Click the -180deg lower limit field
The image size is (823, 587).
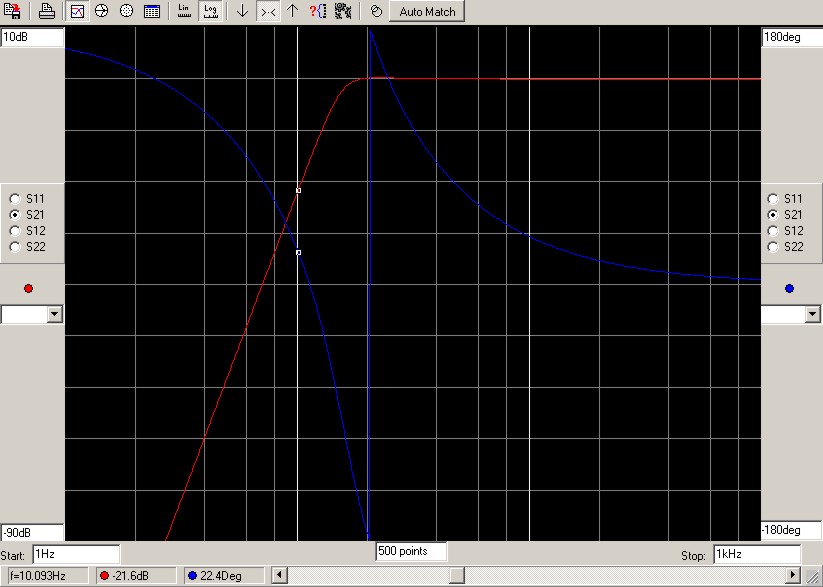pos(792,530)
